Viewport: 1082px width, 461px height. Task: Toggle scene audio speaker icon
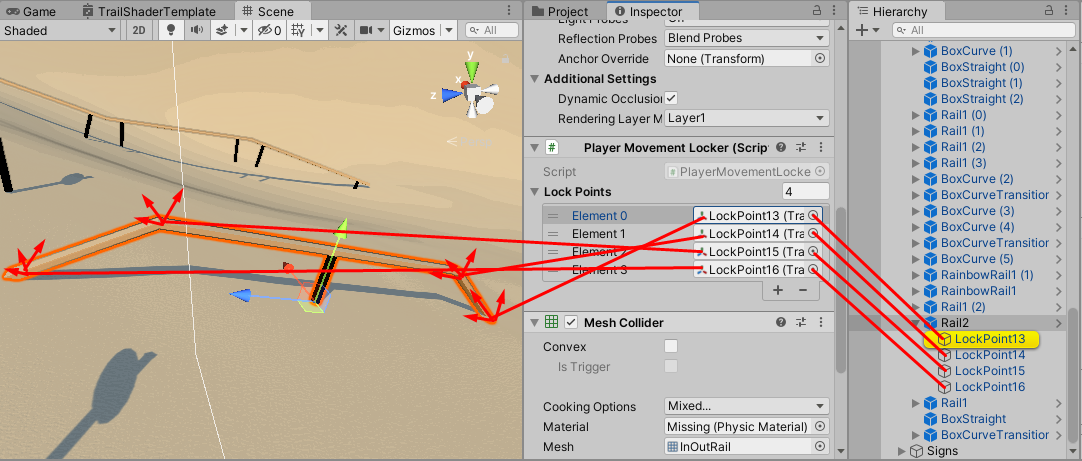(x=197, y=30)
